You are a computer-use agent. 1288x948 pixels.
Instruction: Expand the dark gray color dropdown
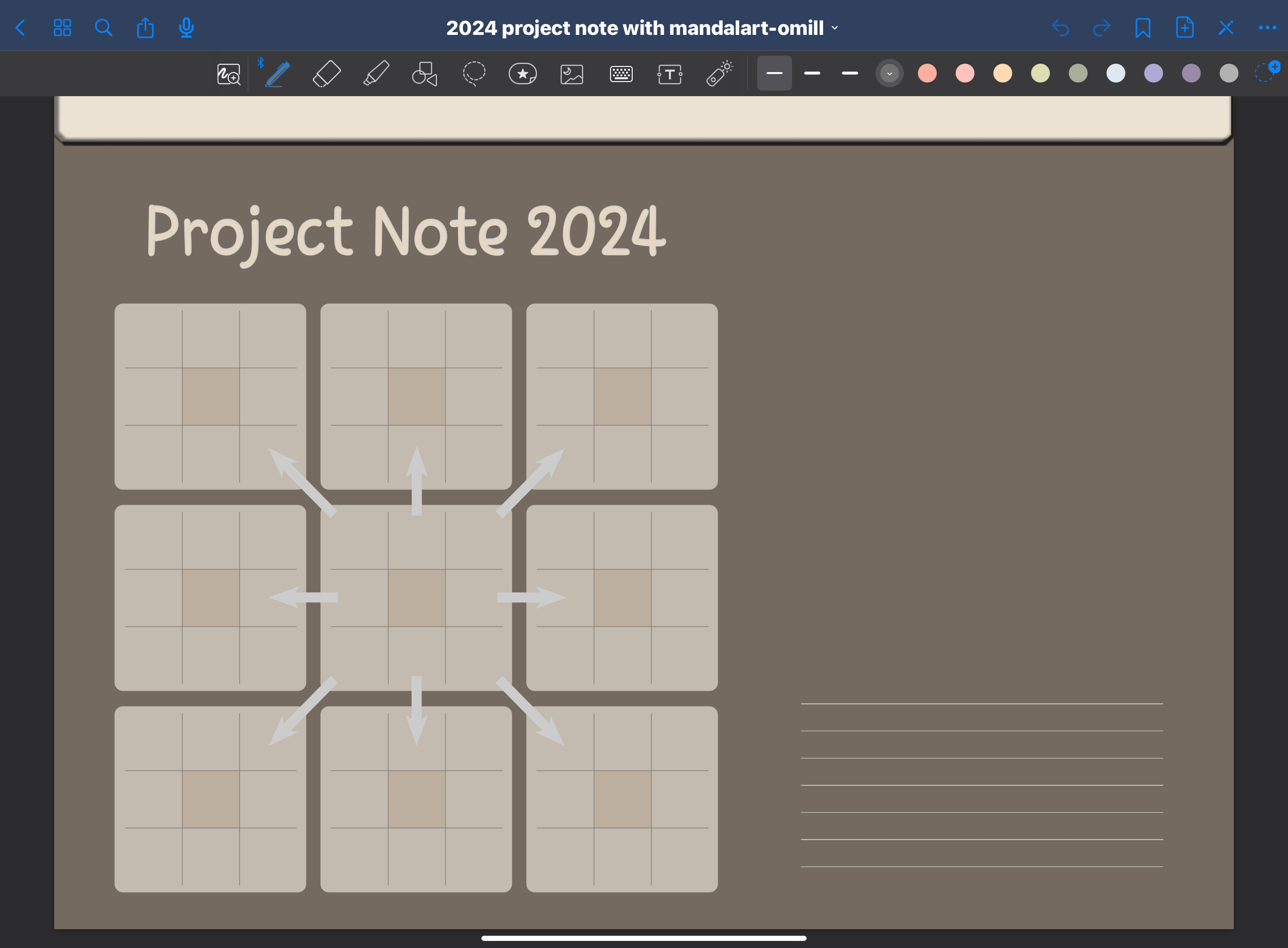pos(890,74)
